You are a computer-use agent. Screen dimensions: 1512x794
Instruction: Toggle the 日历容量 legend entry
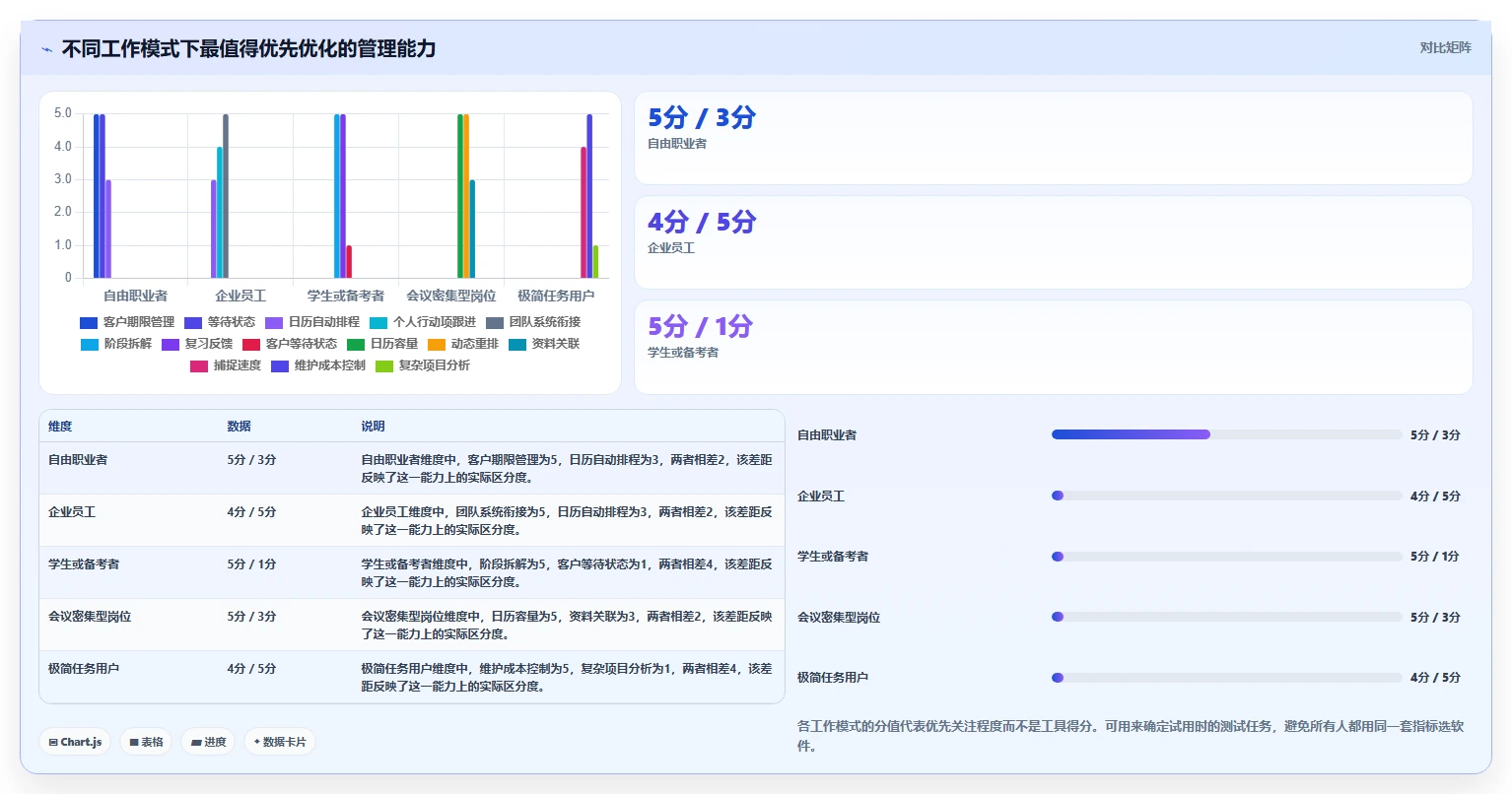point(382,344)
